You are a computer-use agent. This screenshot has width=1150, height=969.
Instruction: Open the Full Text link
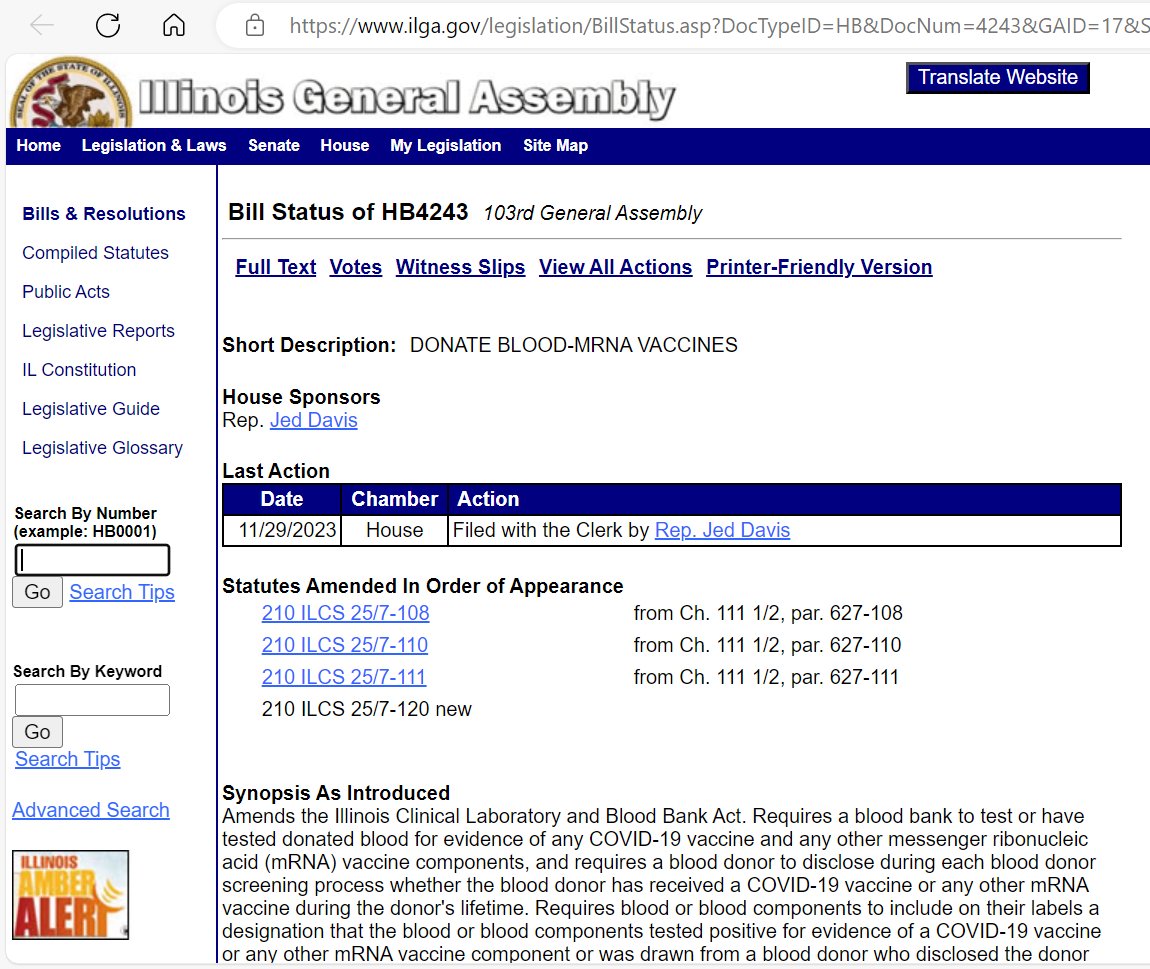pos(276,267)
